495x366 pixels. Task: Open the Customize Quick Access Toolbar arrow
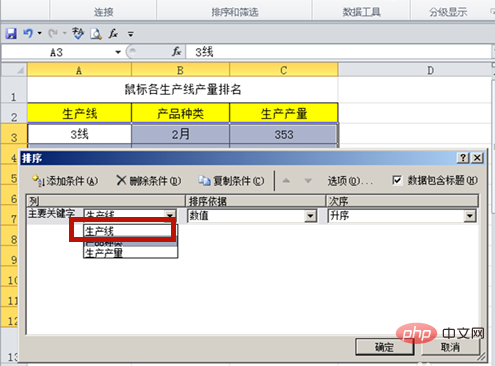[131, 34]
